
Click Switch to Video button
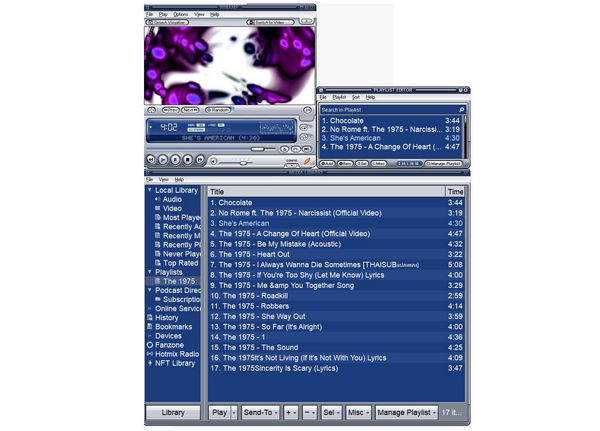tap(271, 22)
